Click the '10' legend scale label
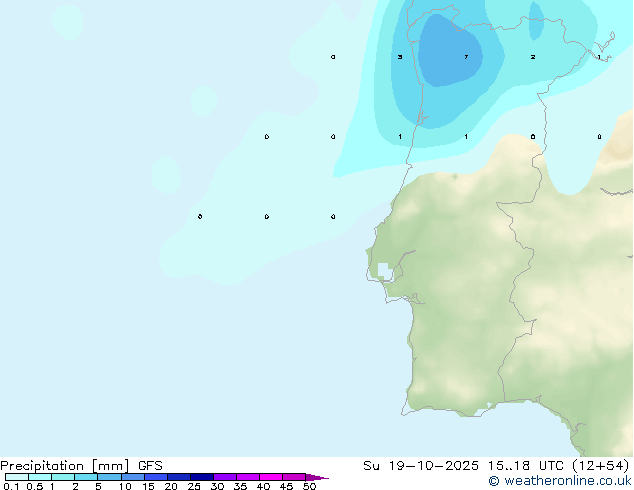The height and width of the screenshot is (490, 634). point(125,486)
